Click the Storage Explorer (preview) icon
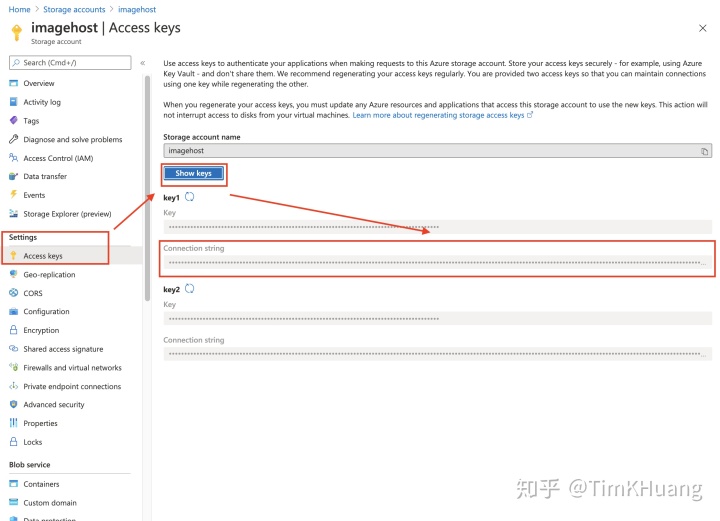Image resolution: width=720 pixels, height=521 pixels. coord(14,213)
